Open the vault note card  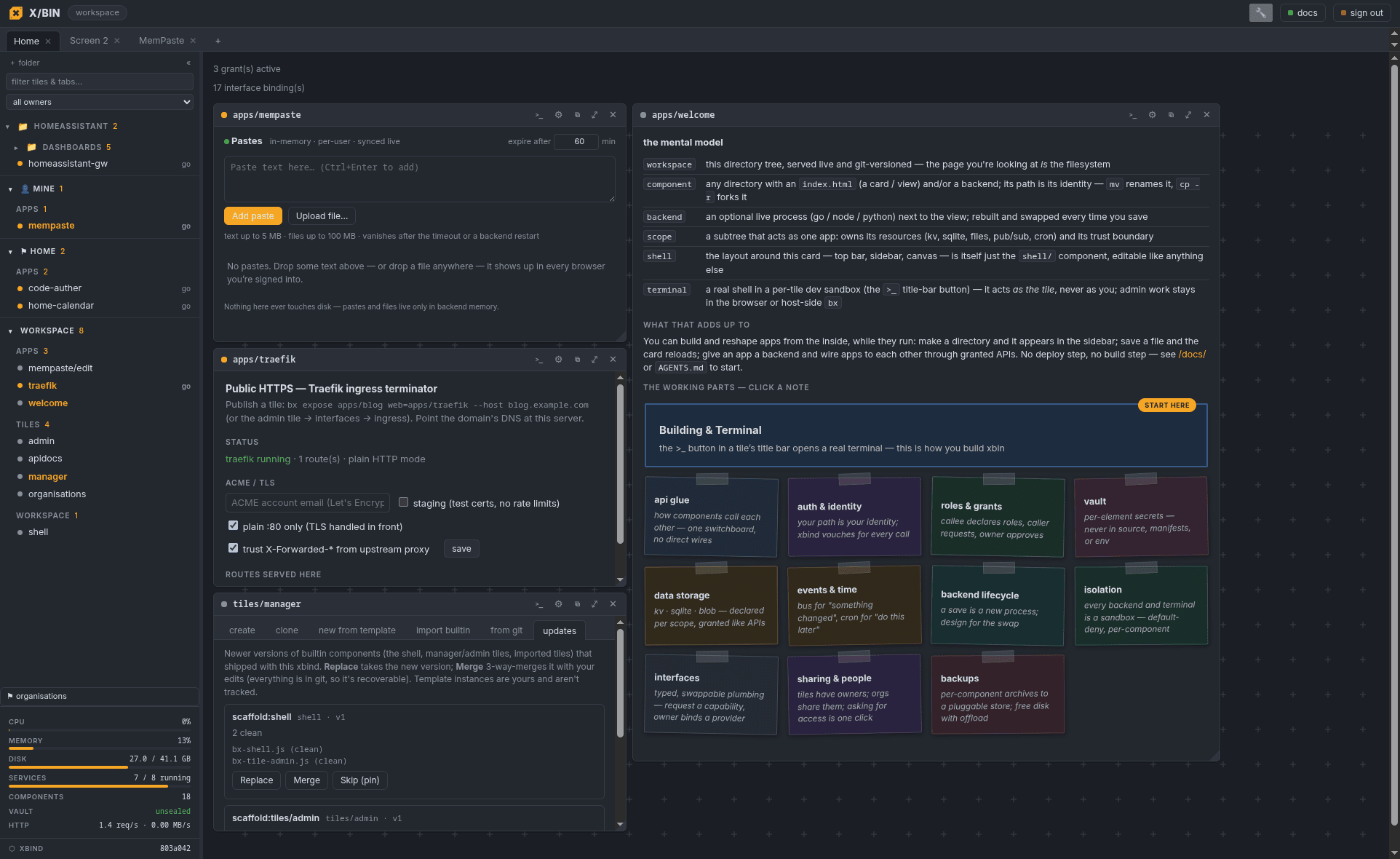pyautogui.click(x=1141, y=518)
